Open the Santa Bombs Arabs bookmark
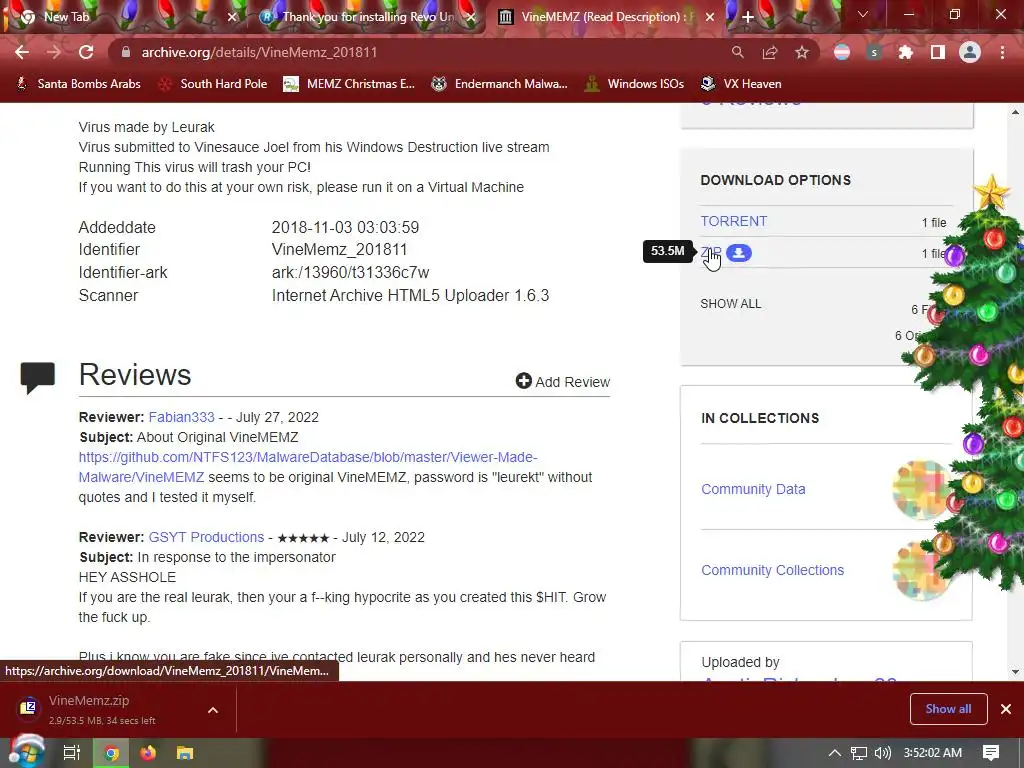Image resolution: width=1024 pixels, height=768 pixels. (78, 84)
